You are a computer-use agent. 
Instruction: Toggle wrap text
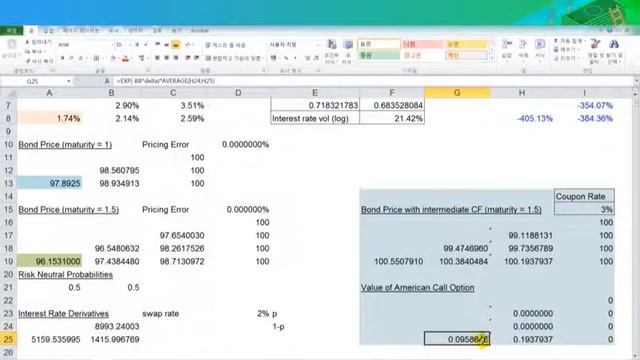pyautogui.click(x=225, y=44)
